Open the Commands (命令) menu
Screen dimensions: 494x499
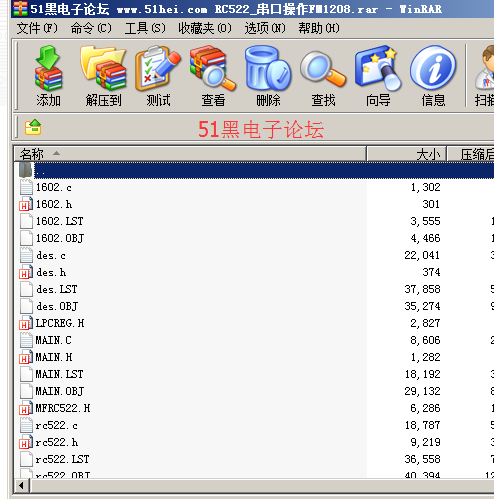[x=91, y=28]
